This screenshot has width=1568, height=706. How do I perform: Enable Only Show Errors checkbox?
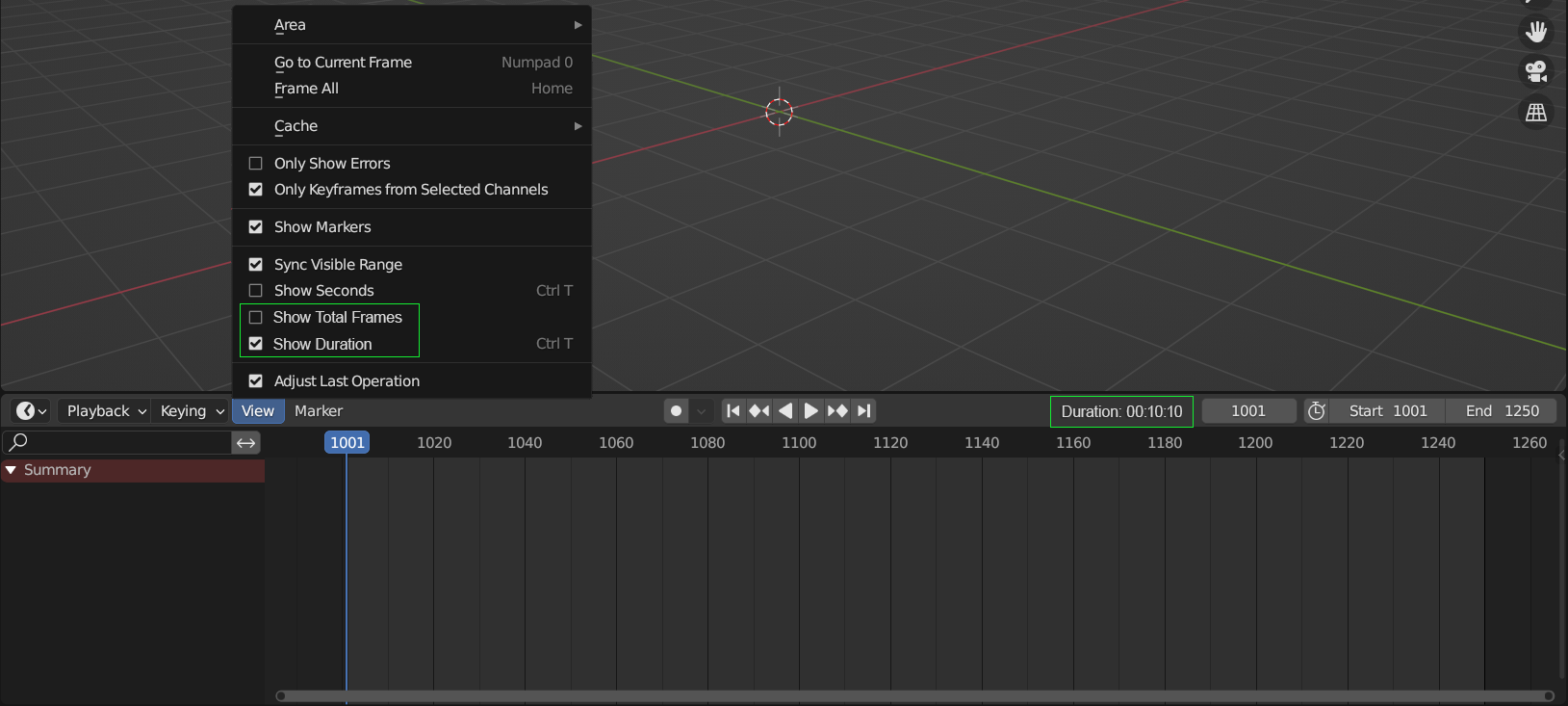256,164
